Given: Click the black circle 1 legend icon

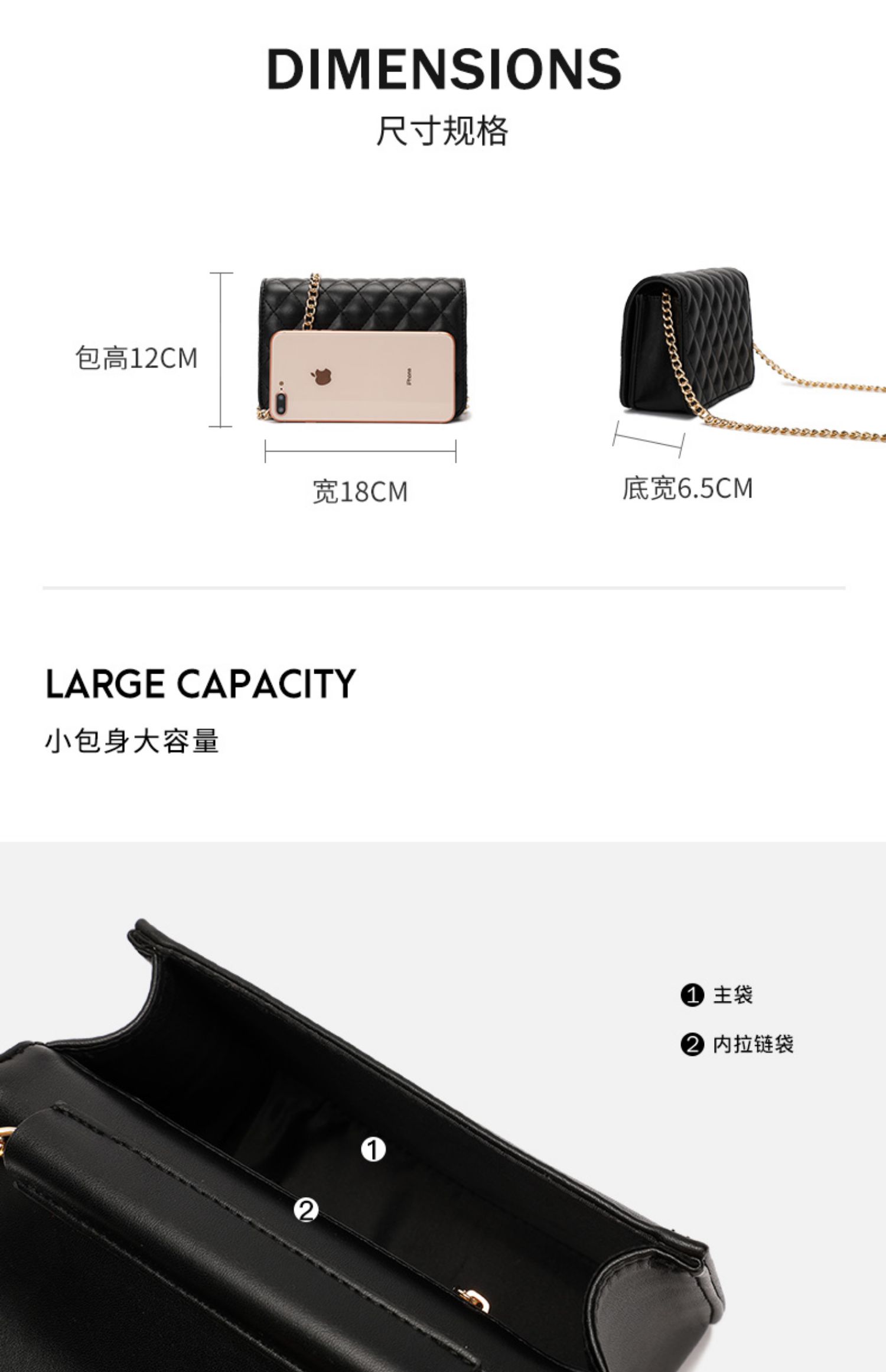Looking at the screenshot, I should 692,996.
